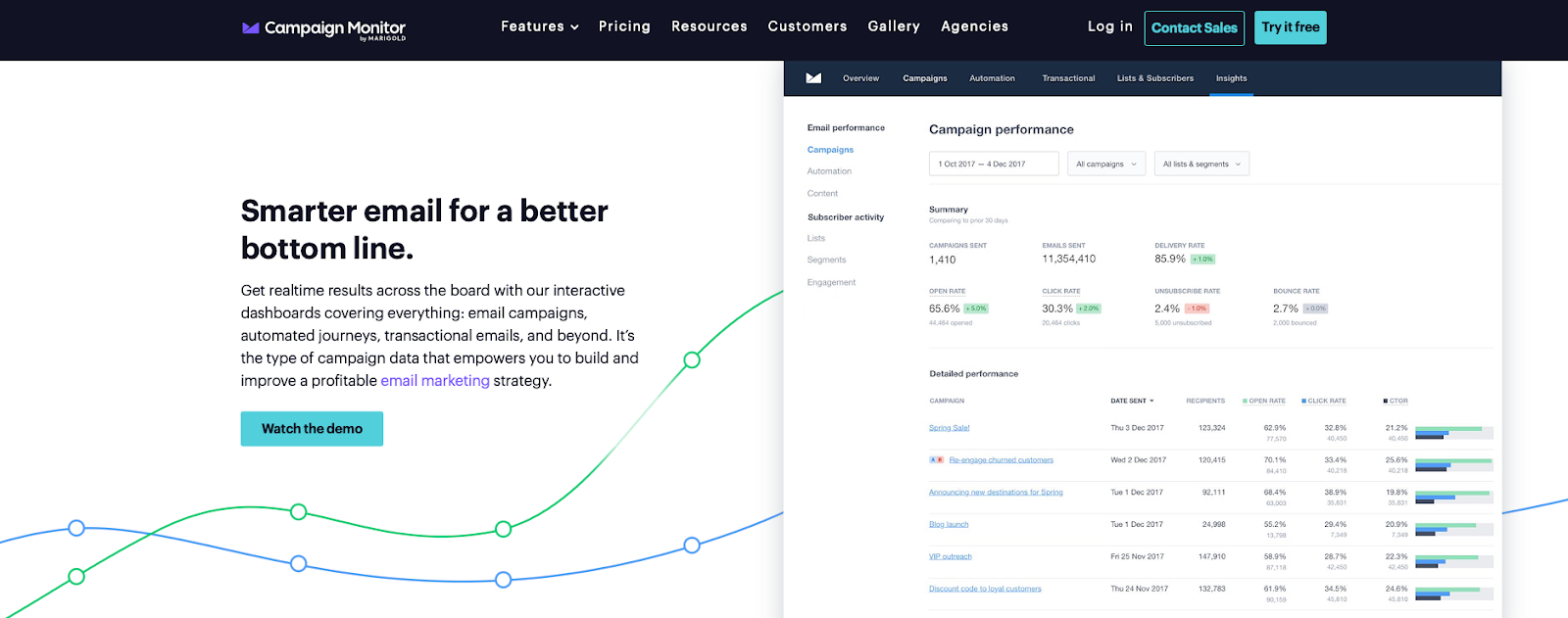This screenshot has height=618, width=1568.
Task: Switch to the Insights tab
Action: (1231, 78)
